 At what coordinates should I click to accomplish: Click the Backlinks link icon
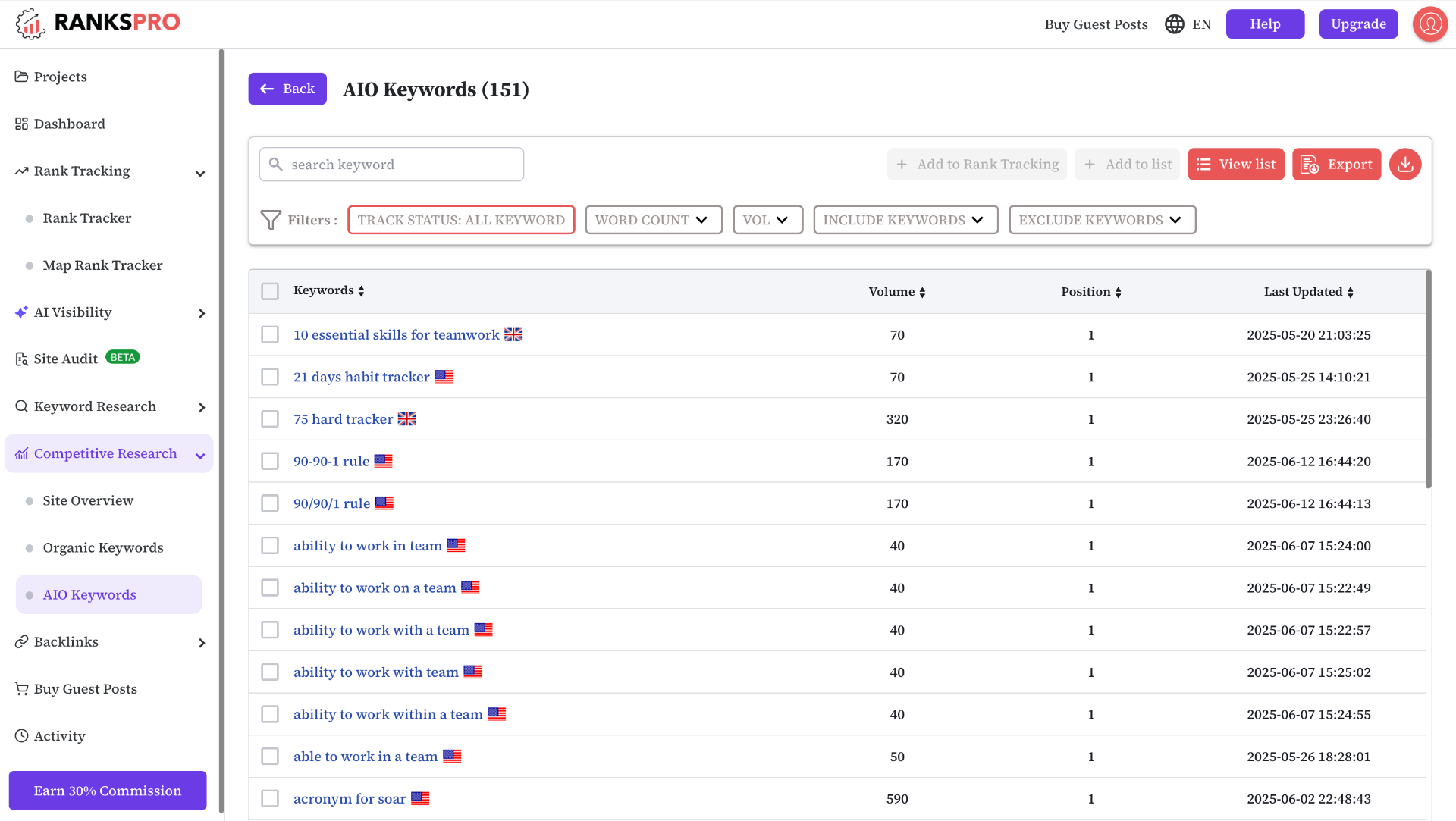(21, 642)
